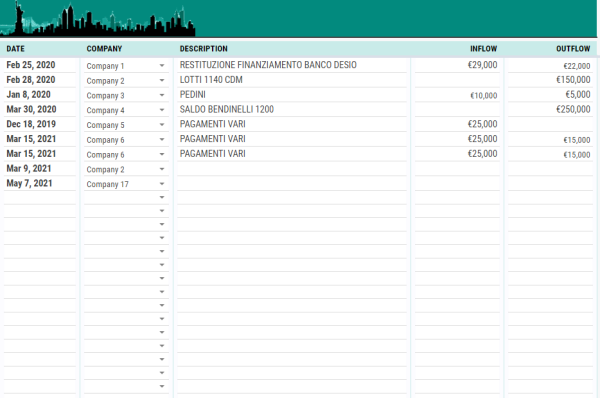The image size is (600, 398).
Task: Click the Mar 30, 2020 date cell
Action: (31, 109)
